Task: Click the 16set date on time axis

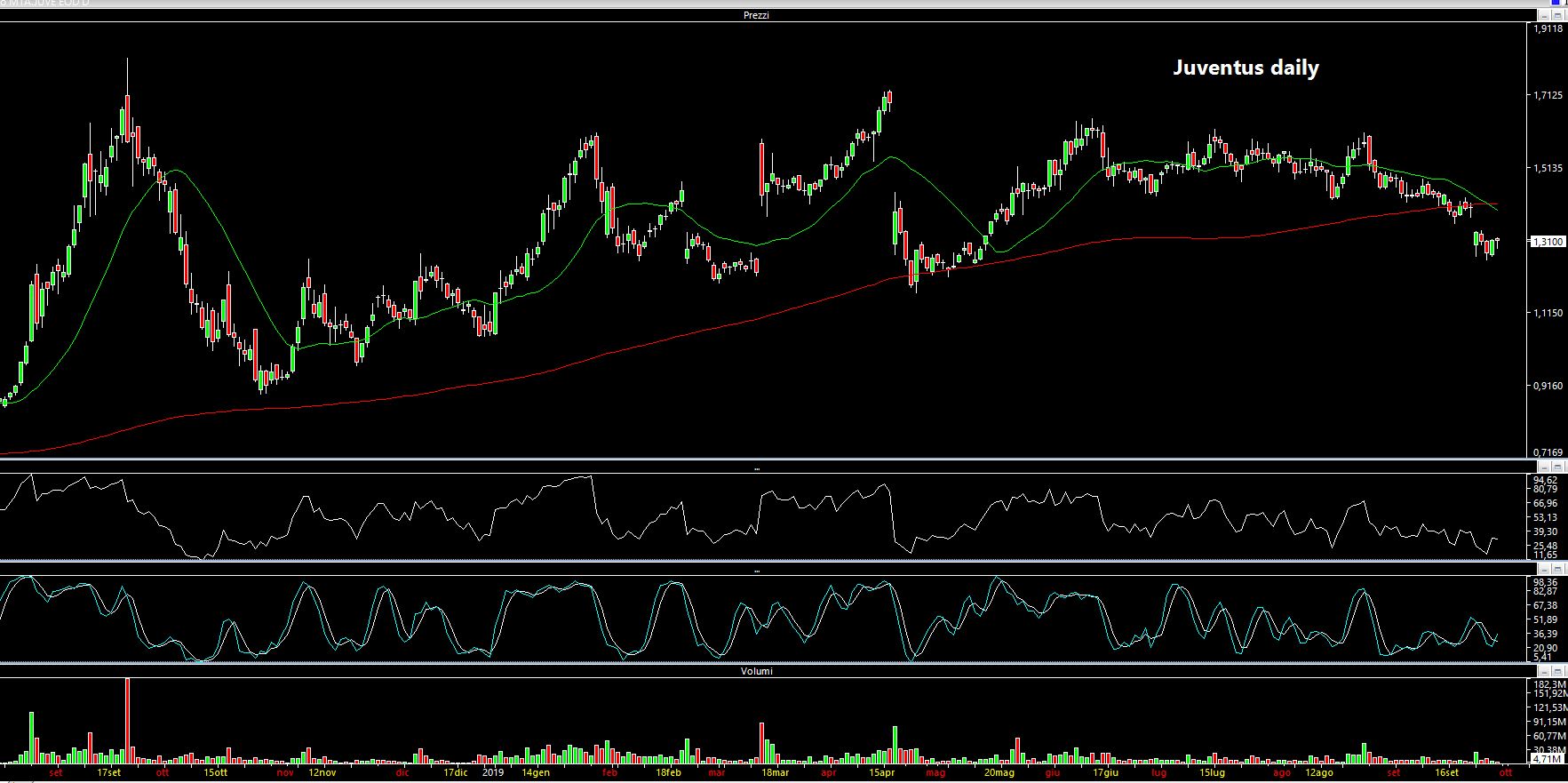Action: (x=1446, y=772)
